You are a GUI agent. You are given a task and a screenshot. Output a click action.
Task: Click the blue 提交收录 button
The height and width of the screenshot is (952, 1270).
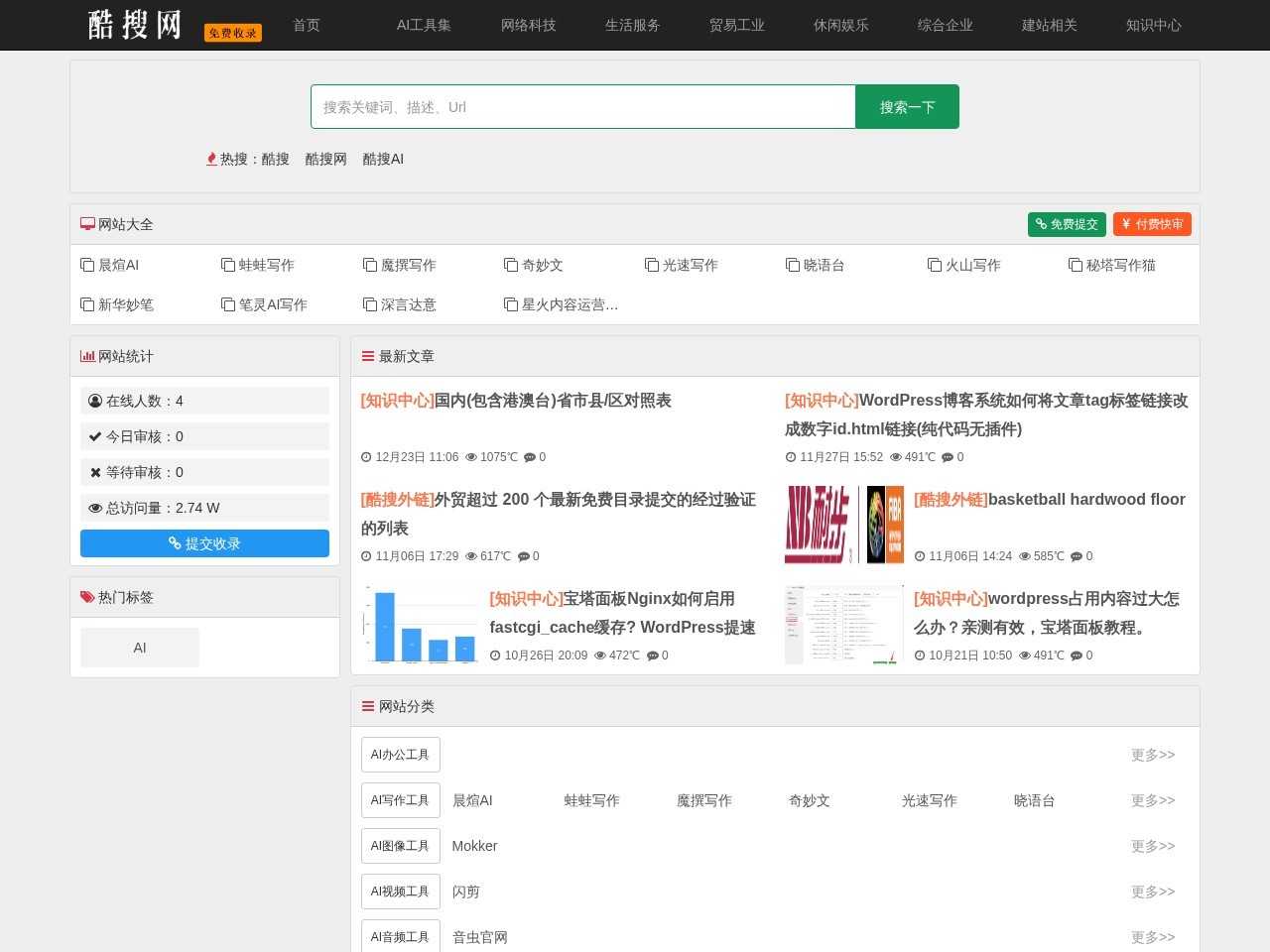(204, 543)
